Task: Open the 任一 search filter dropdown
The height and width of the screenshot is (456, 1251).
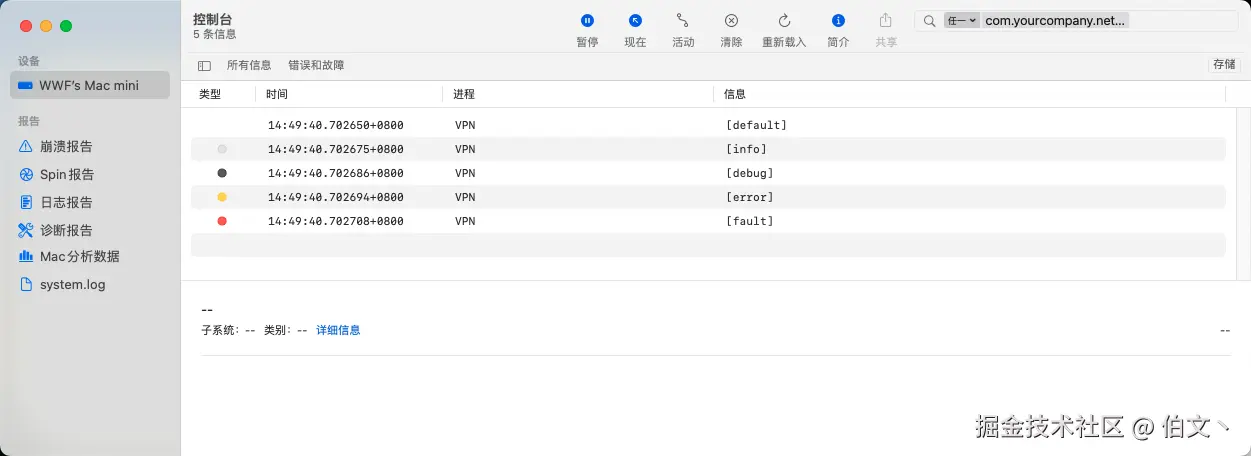Action: (962, 20)
